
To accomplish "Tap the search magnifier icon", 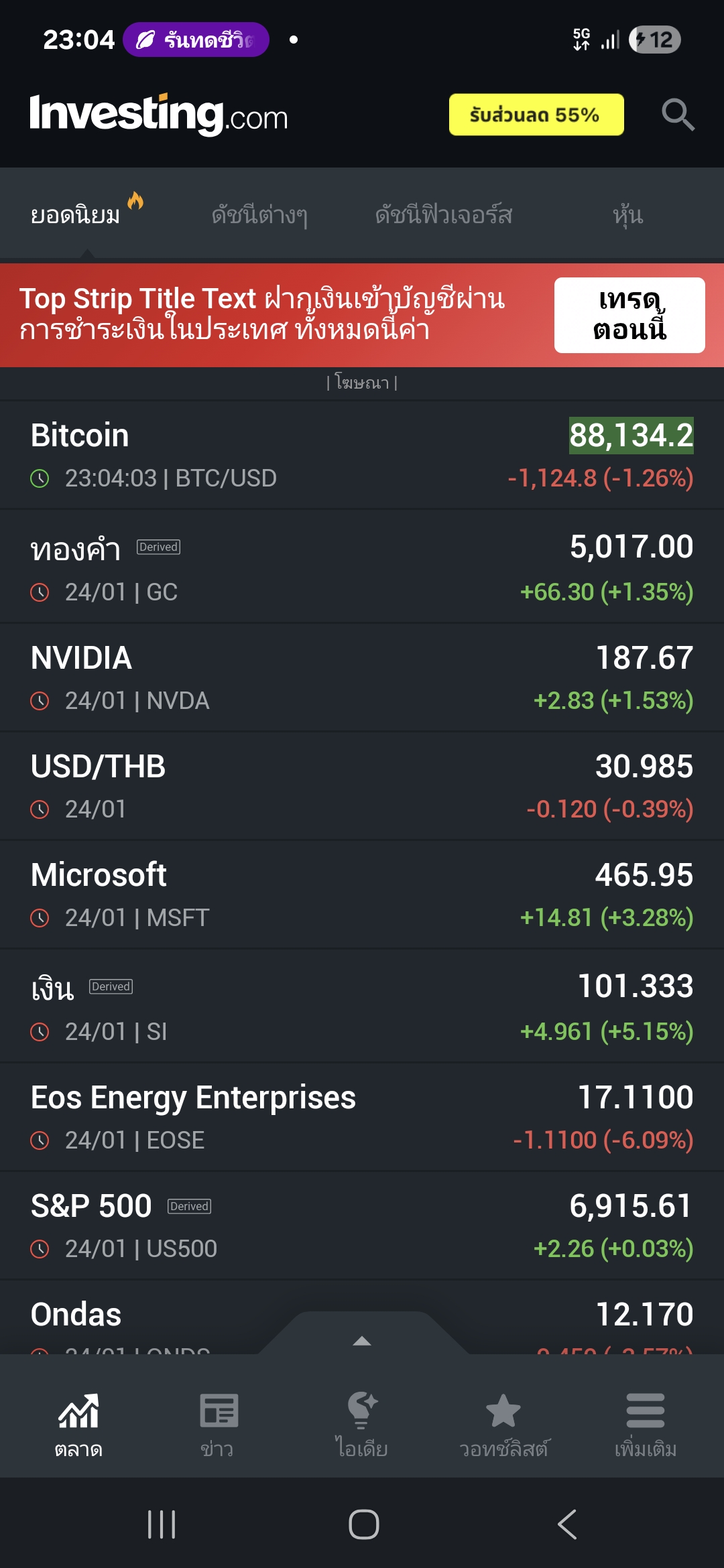I will click(677, 115).
